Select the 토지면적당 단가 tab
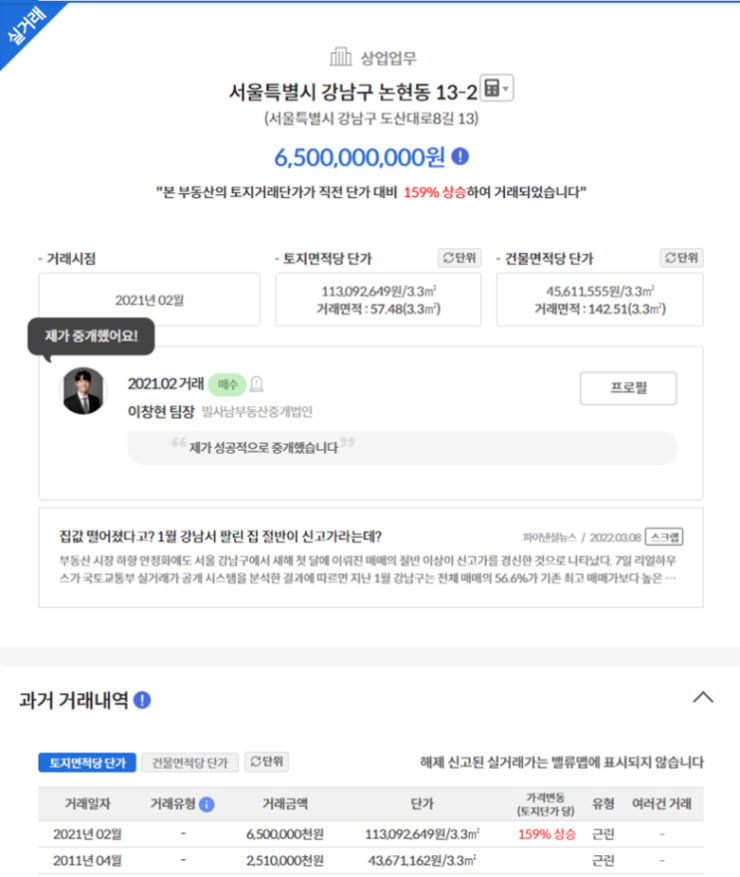Screen dimensions: 740x877 87,762
